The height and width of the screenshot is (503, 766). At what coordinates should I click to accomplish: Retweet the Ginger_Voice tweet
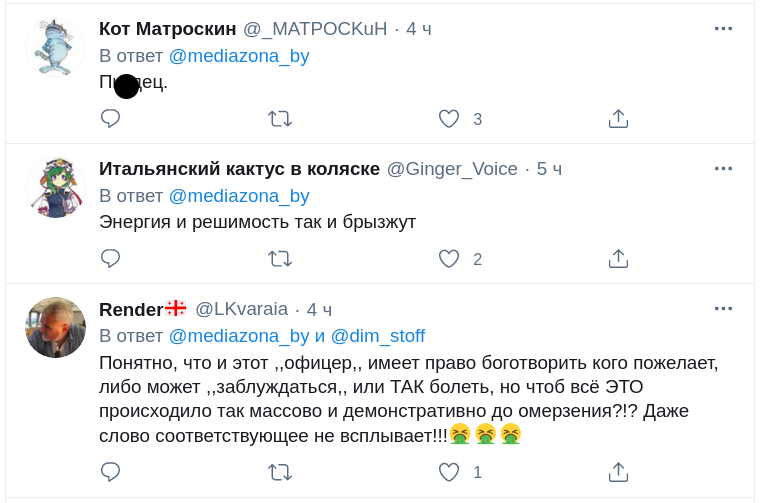tap(280, 259)
